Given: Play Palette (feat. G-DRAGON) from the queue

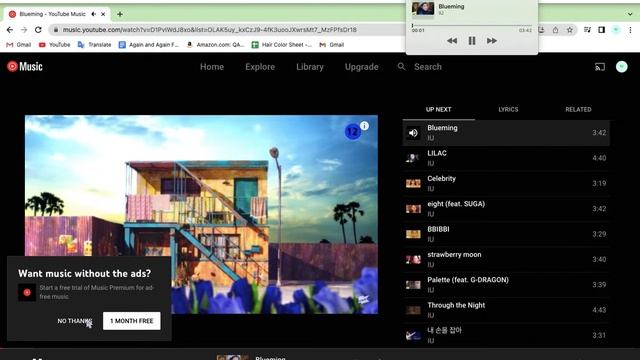Looking at the screenshot, I should (506, 284).
